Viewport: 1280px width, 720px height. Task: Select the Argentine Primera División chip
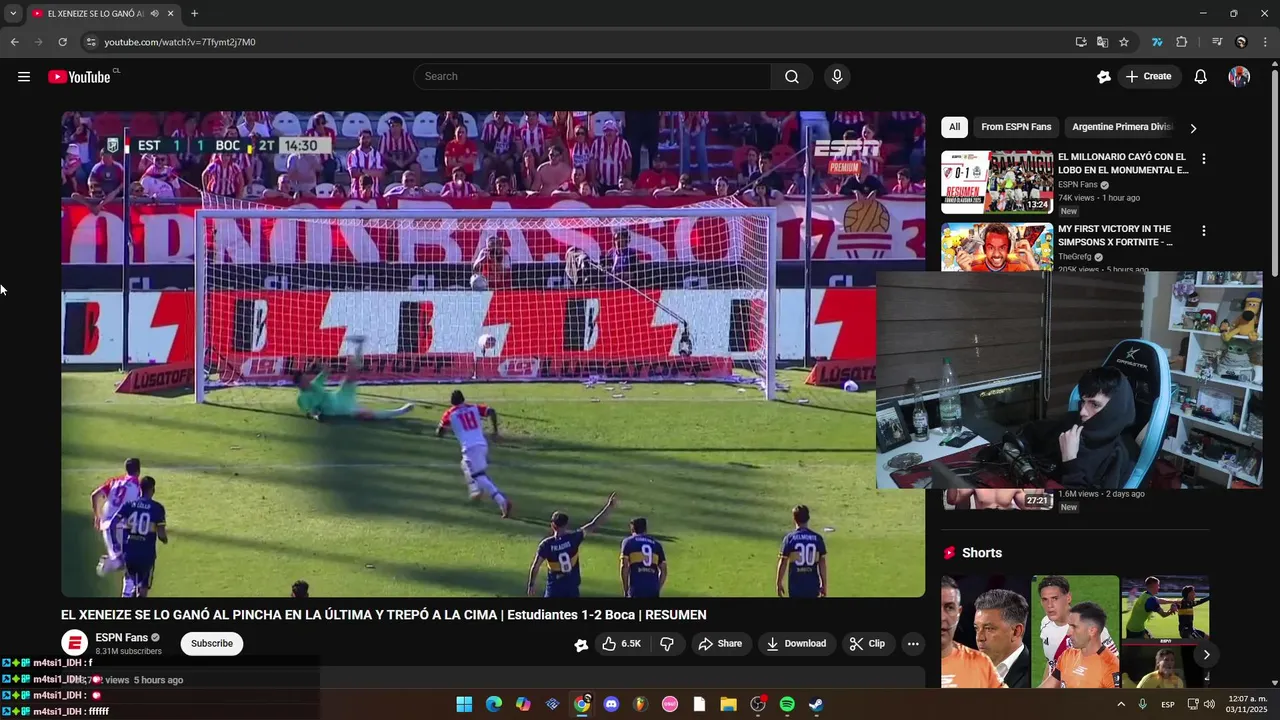[1121, 127]
